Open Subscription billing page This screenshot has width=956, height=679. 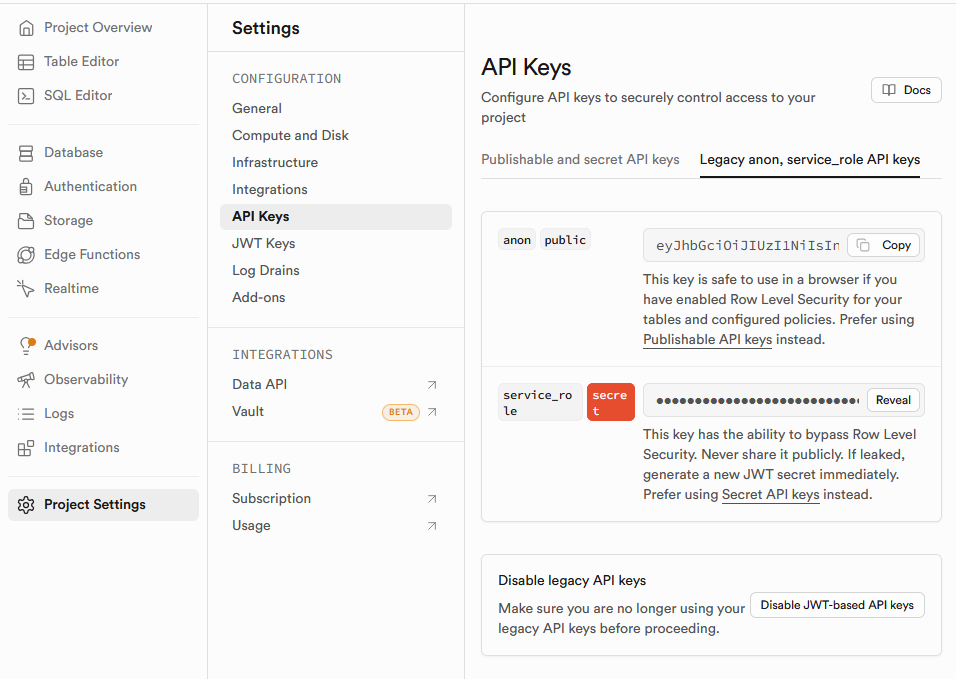(x=271, y=499)
